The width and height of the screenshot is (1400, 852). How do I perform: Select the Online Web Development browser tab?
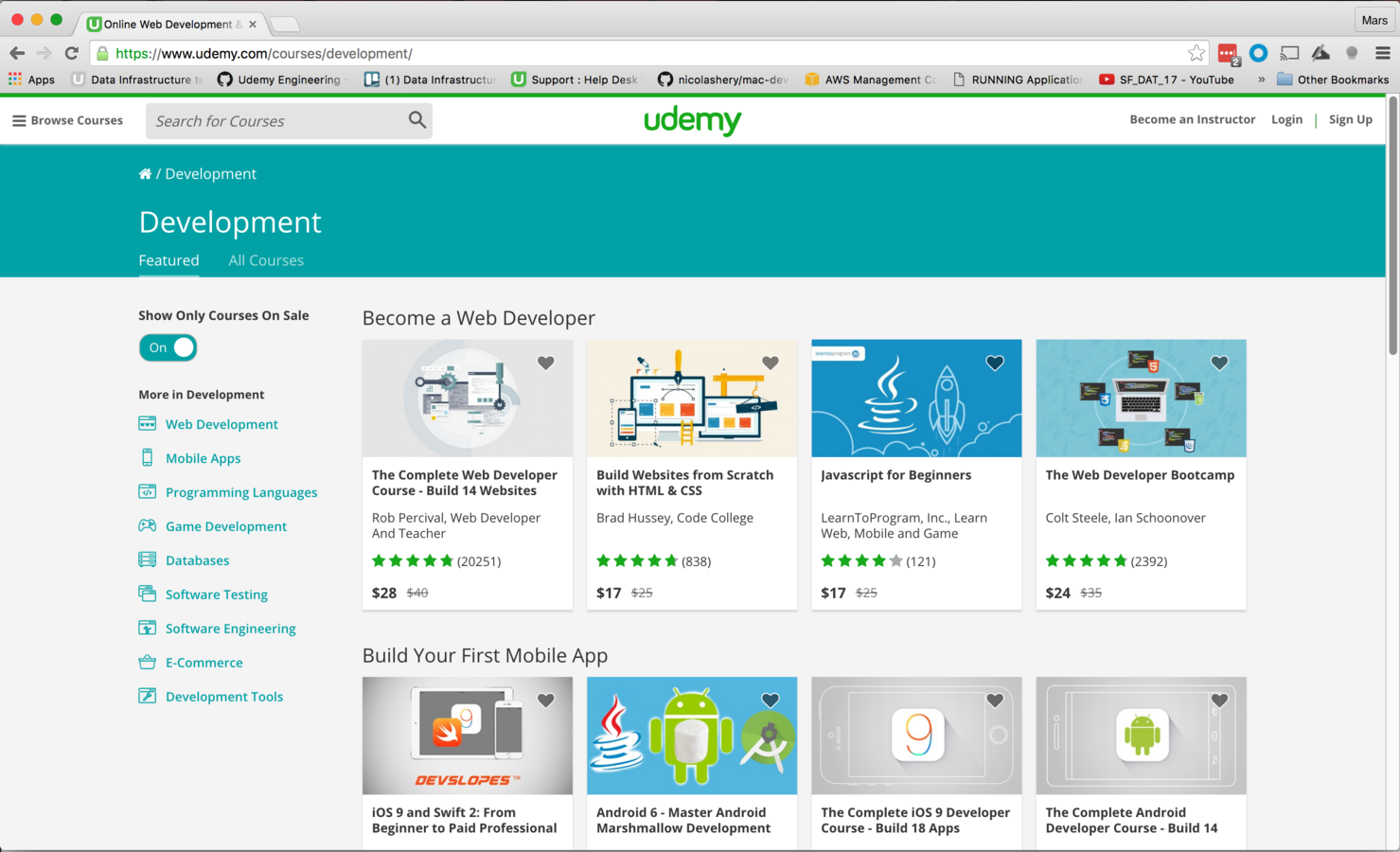pos(171,24)
